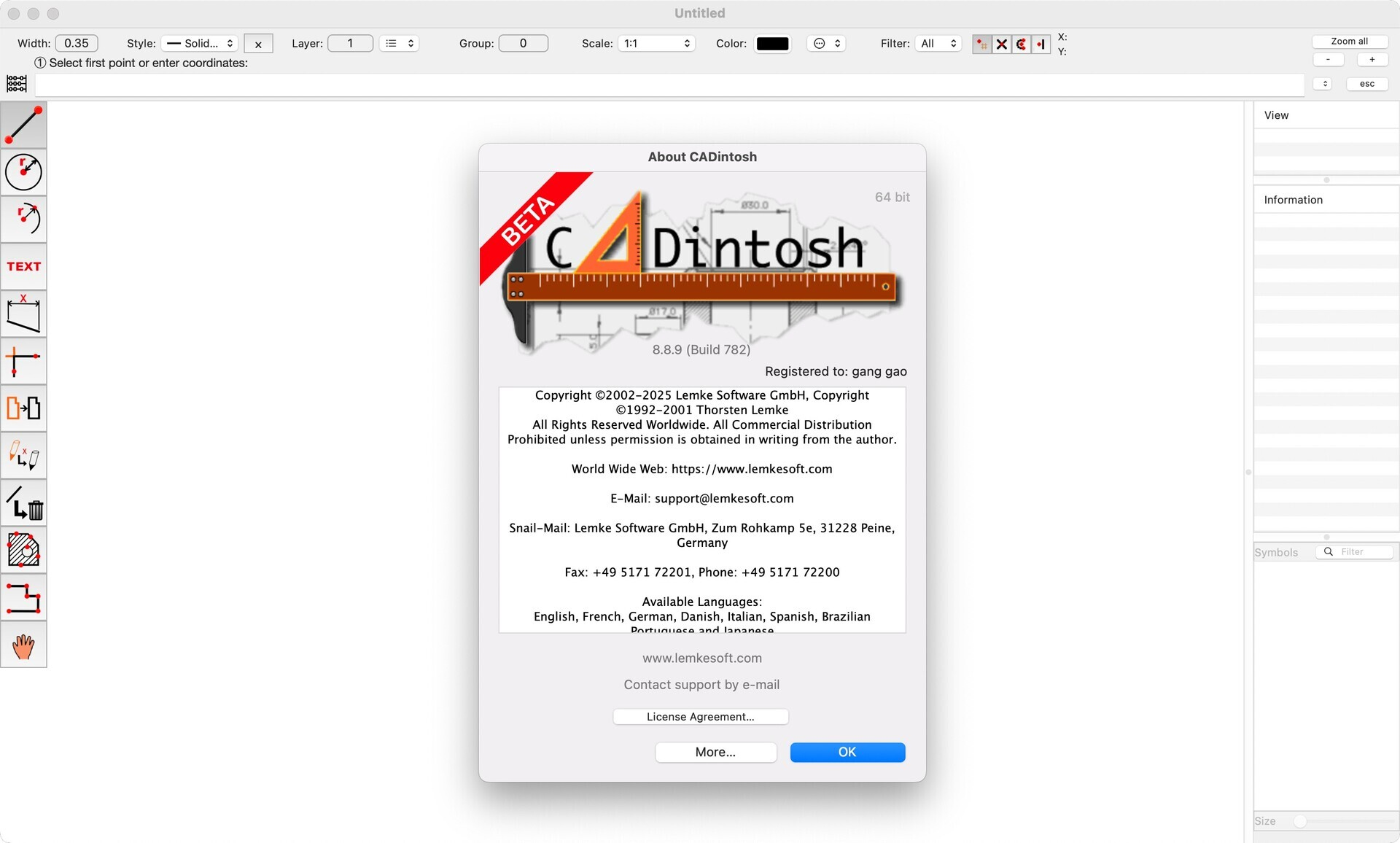The height and width of the screenshot is (843, 1400).
Task: Select the Arc drawing tool
Action: (23, 219)
